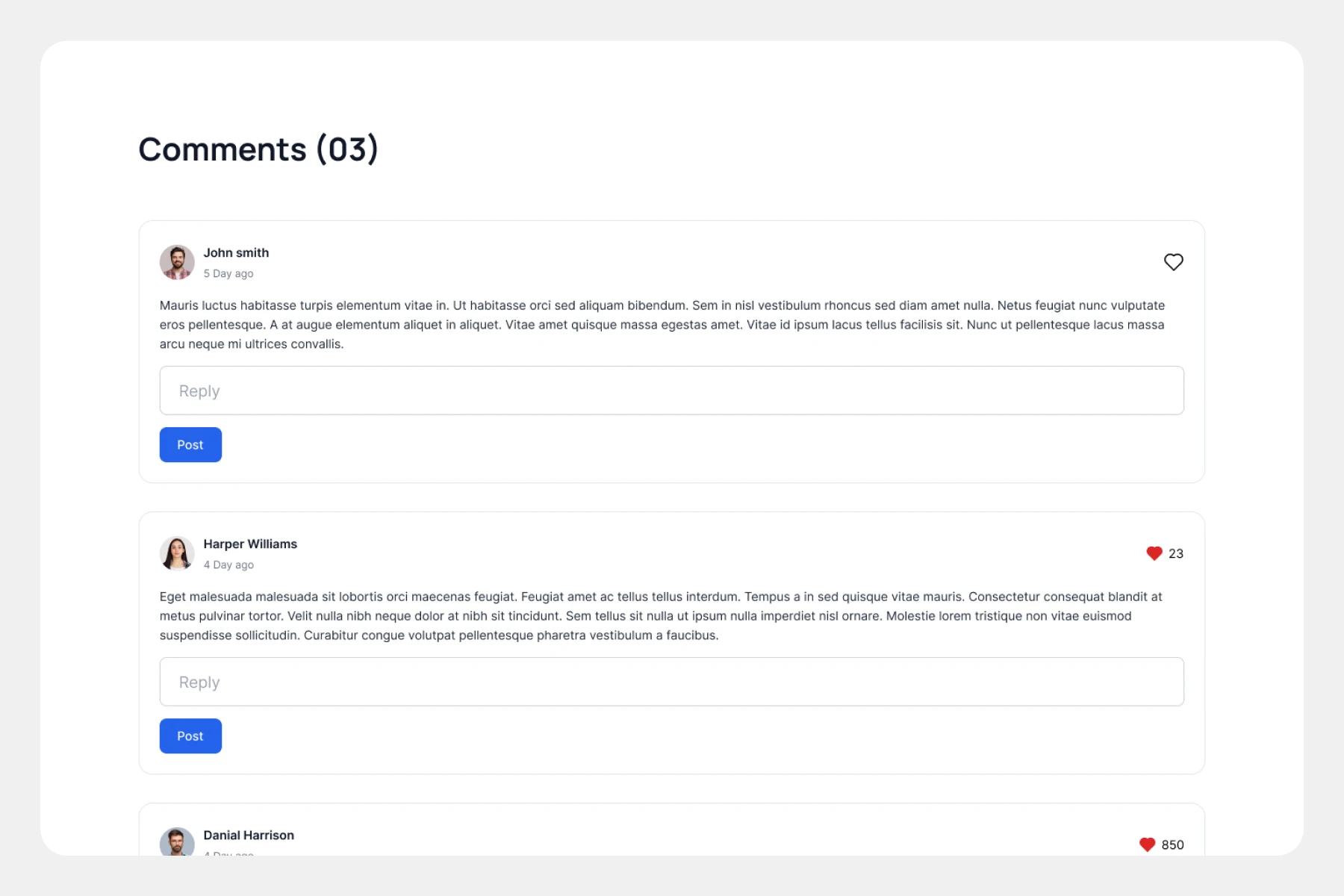
Task: Click the Harper Williams username
Action: coord(250,544)
